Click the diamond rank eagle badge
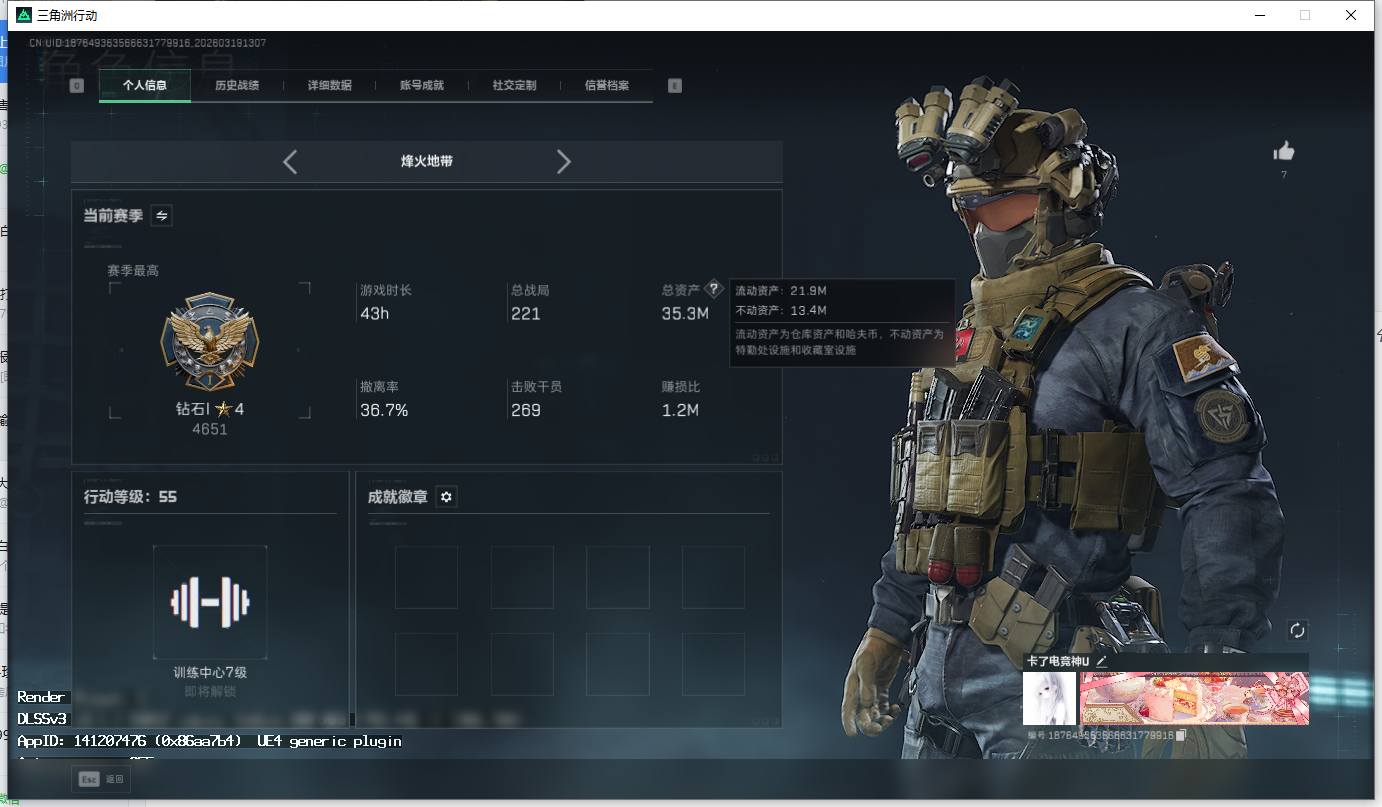 coord(209,343)
